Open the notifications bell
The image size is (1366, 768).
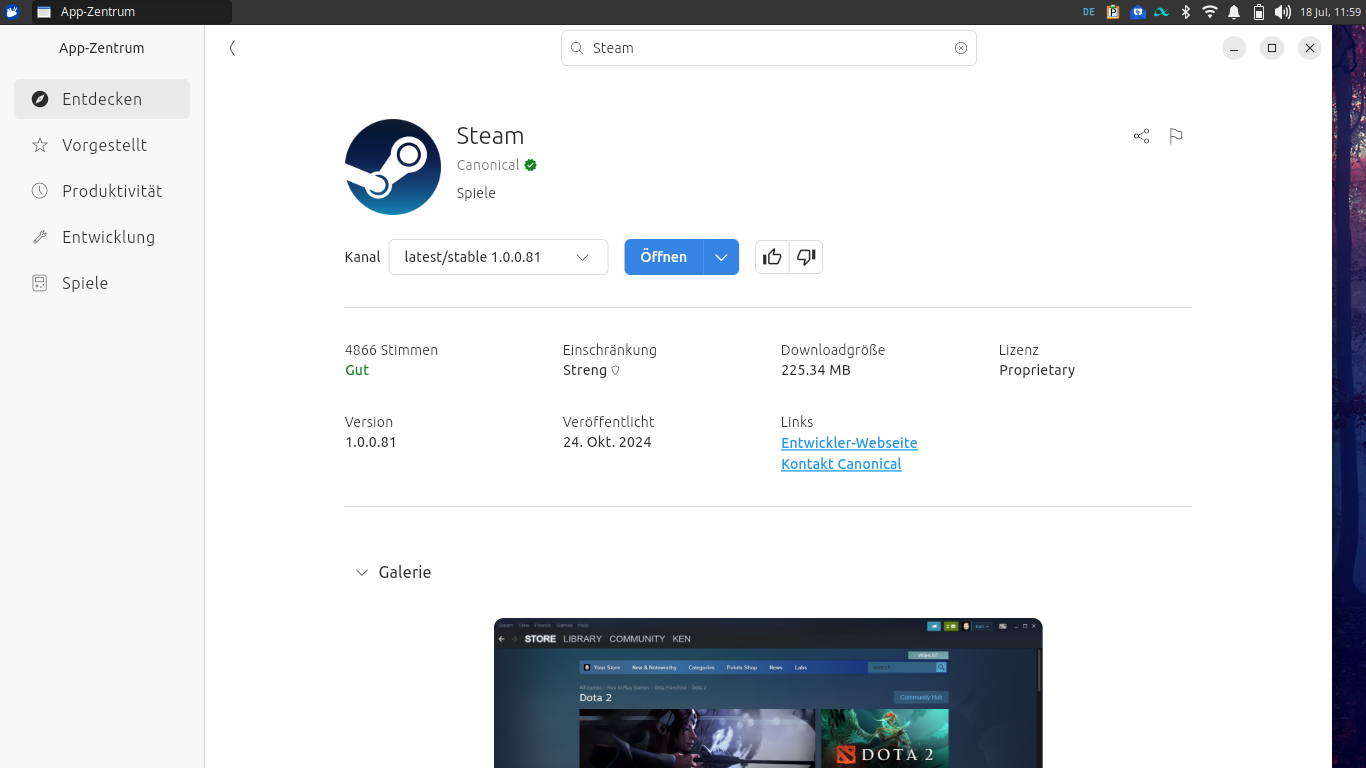pos(1234,12)
